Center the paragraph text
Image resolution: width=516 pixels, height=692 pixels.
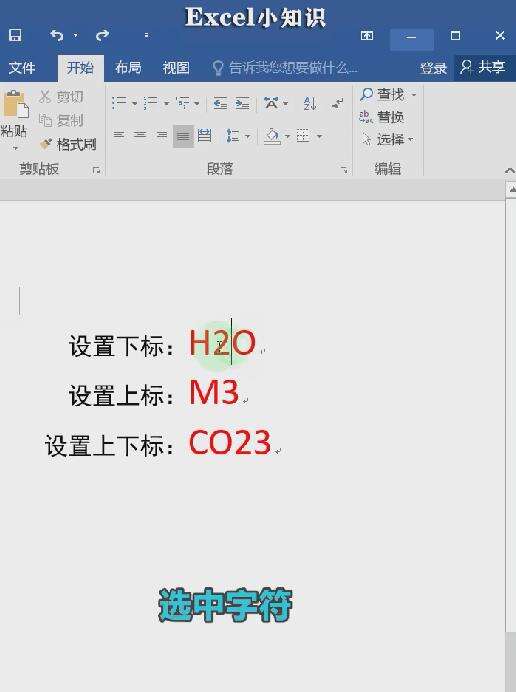click(x=140, y=135)
